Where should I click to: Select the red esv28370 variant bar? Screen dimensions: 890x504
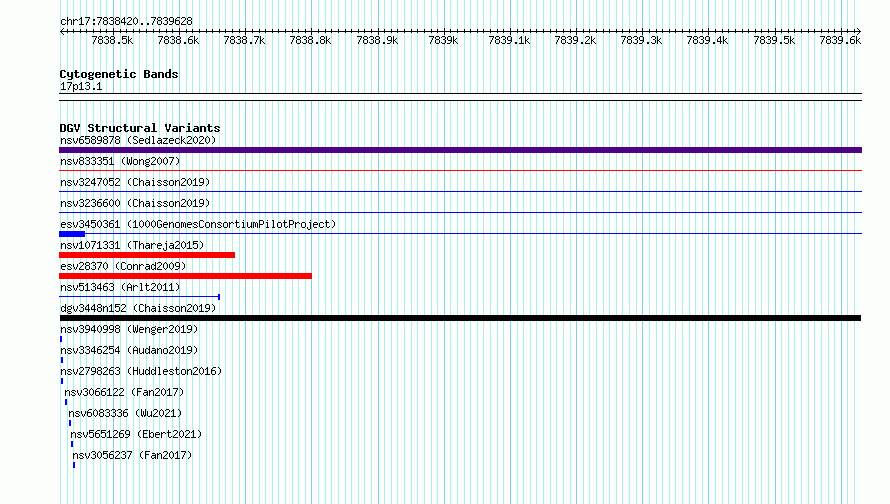[186, 276]
